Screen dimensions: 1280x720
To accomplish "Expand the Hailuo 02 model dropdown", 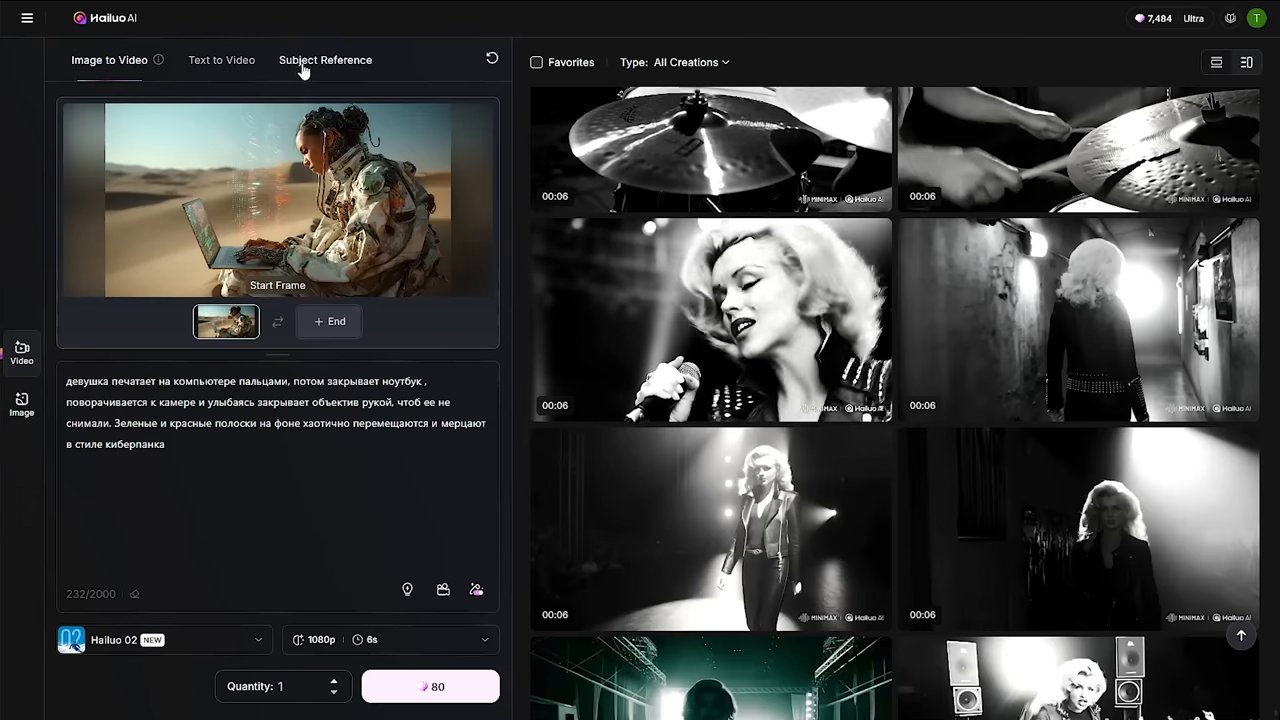I will click(x=165, y=640).
